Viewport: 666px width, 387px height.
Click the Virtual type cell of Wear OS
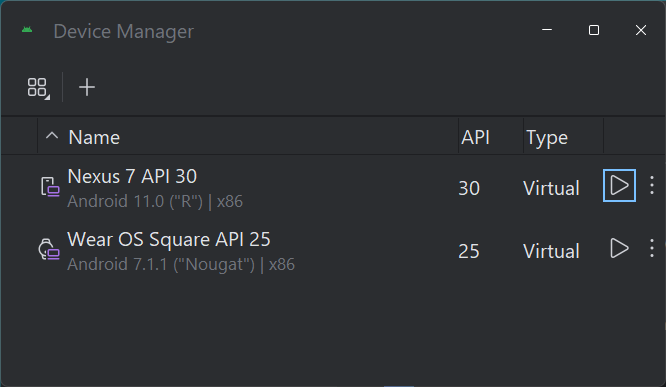point(551,251)
